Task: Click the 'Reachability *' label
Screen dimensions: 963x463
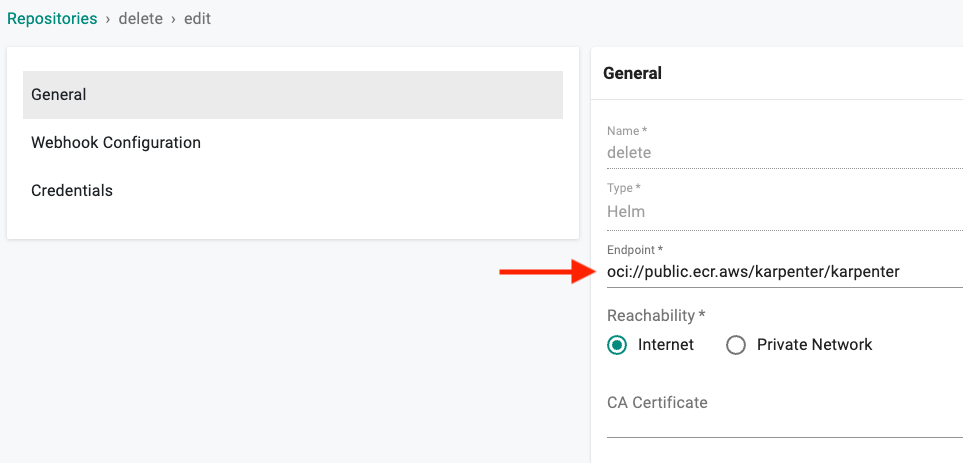Action: [x=656, y=316]
